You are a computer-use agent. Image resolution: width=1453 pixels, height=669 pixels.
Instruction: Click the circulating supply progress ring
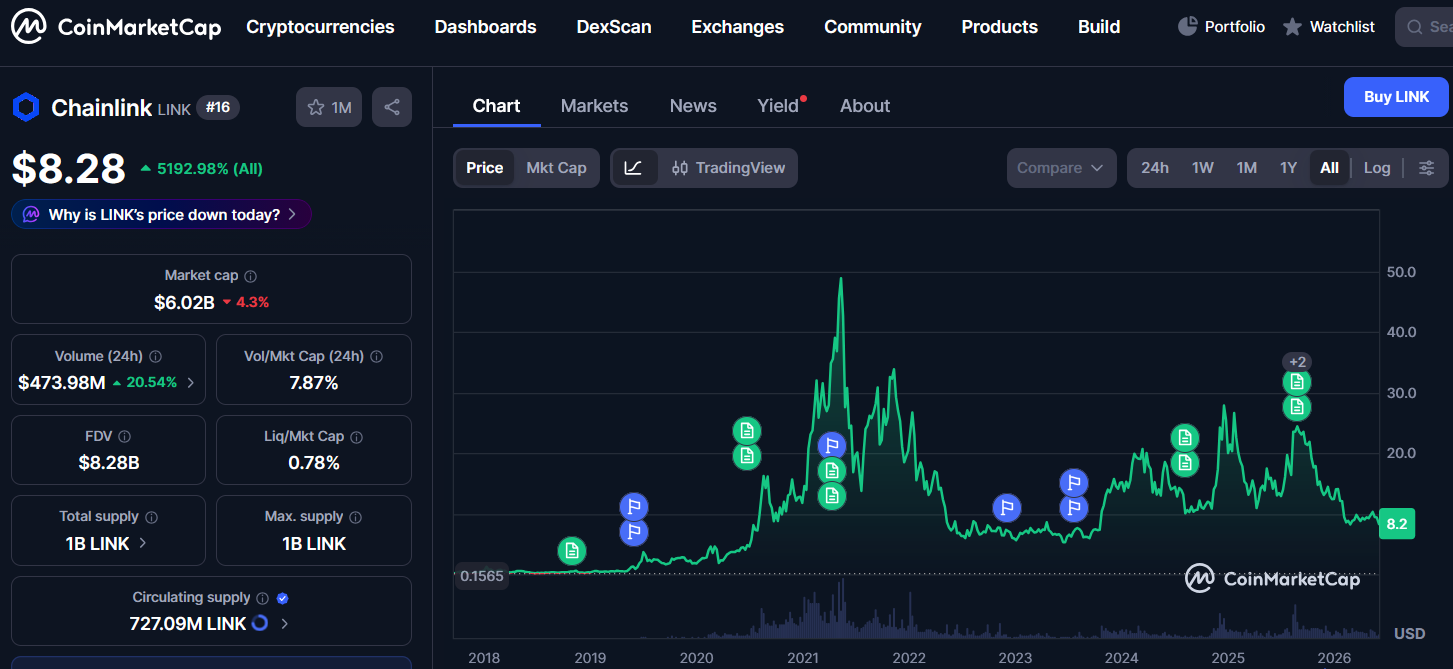pos(259,623)
